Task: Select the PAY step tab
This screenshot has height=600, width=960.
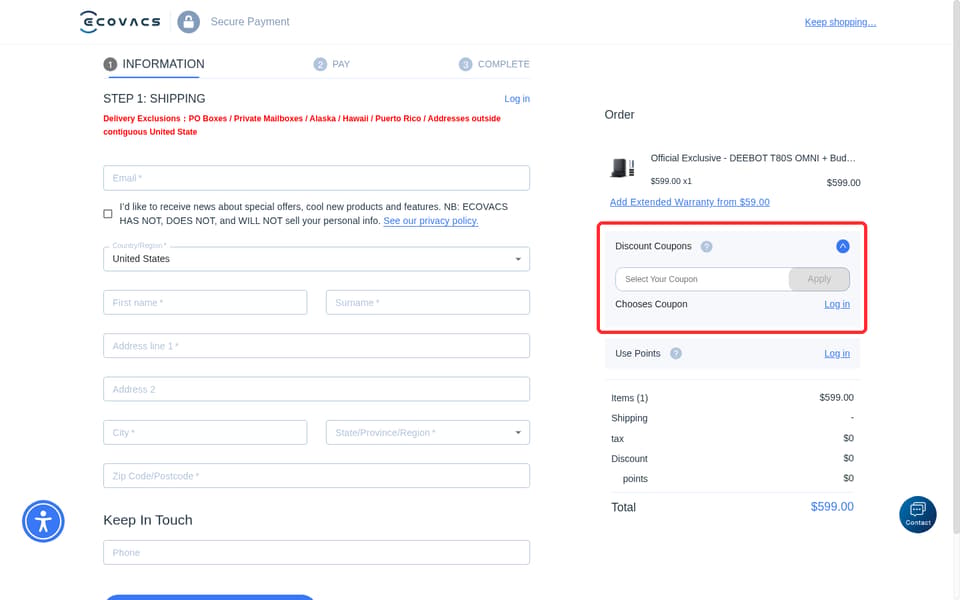Action: [332, 64]
